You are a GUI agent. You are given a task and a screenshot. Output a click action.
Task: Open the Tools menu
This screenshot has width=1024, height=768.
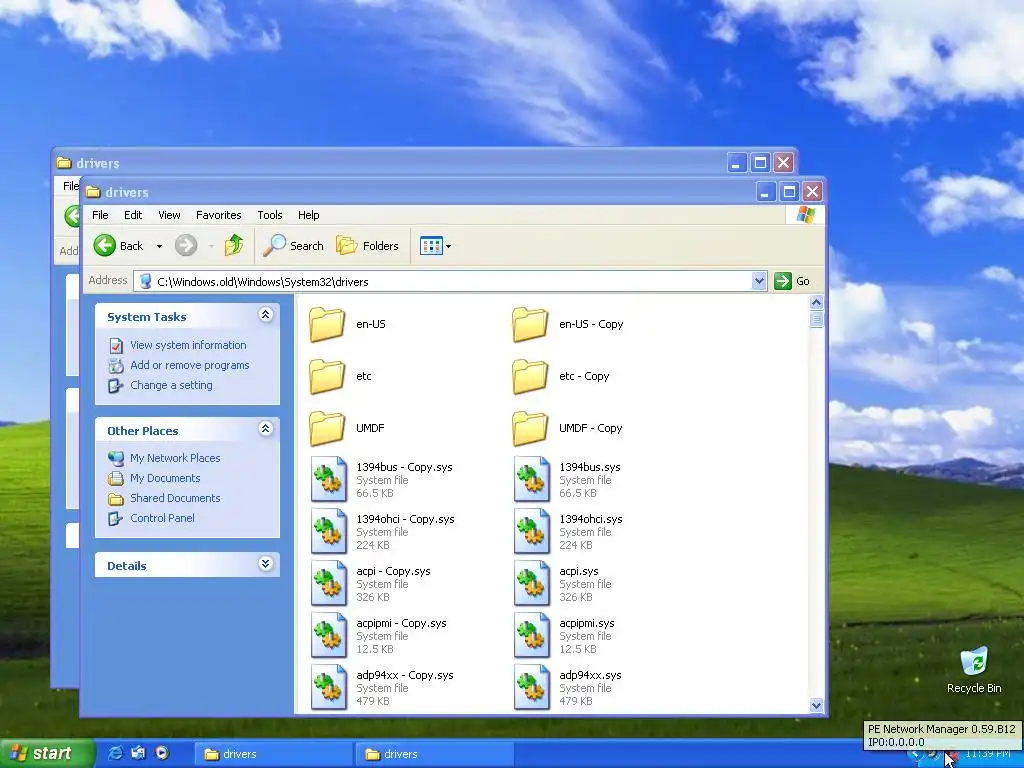pyautogui.click(x=270, y=215)
